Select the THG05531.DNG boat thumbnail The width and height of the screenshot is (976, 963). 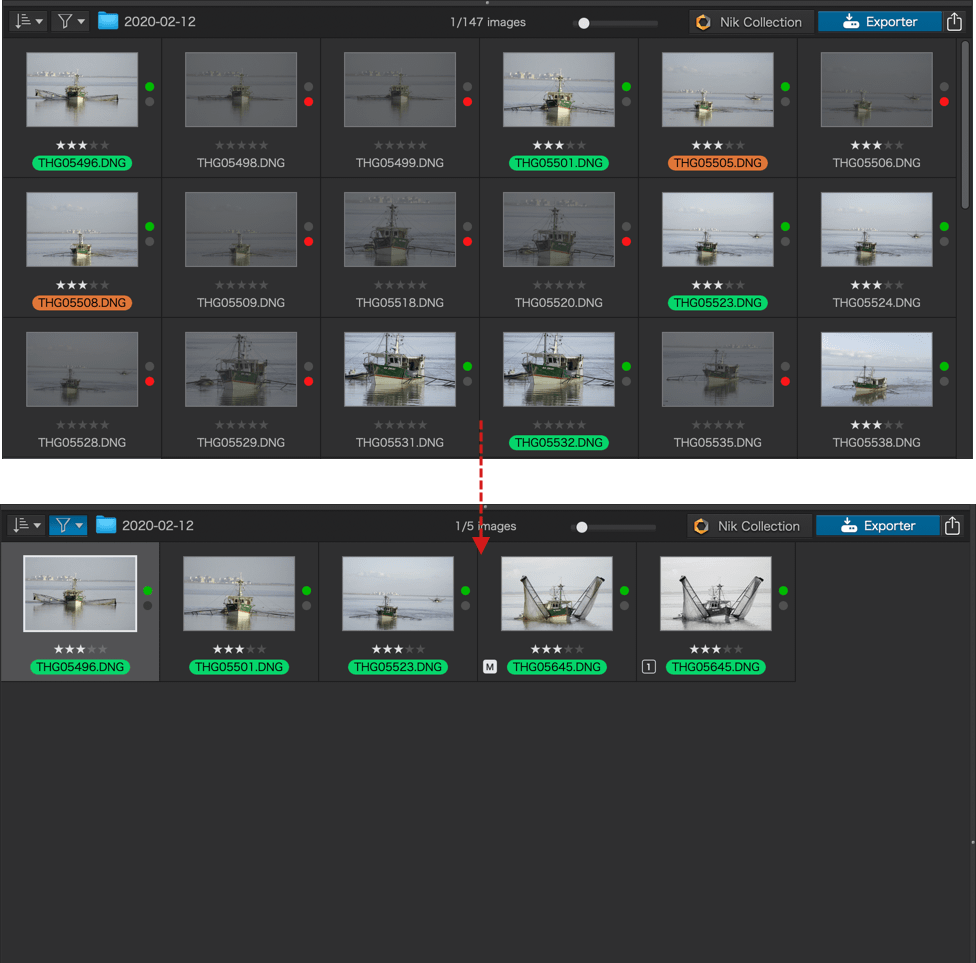tap(400, 369)
